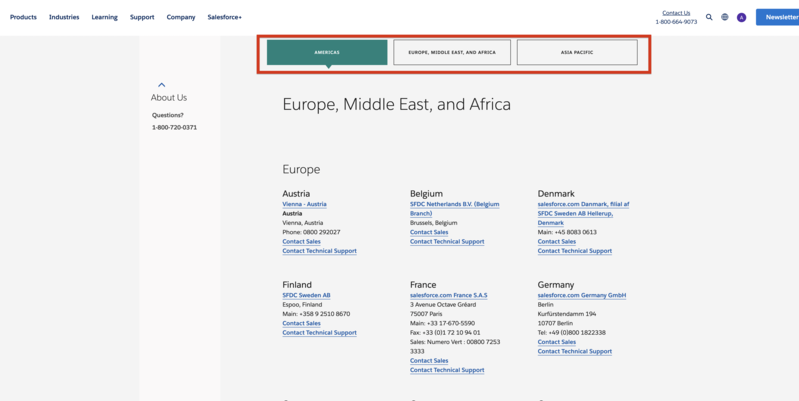The width and height of the screenshot is (799, 401).
Task: Open SFDC Sweden AB link under Finland
Action: coord(306,296)
